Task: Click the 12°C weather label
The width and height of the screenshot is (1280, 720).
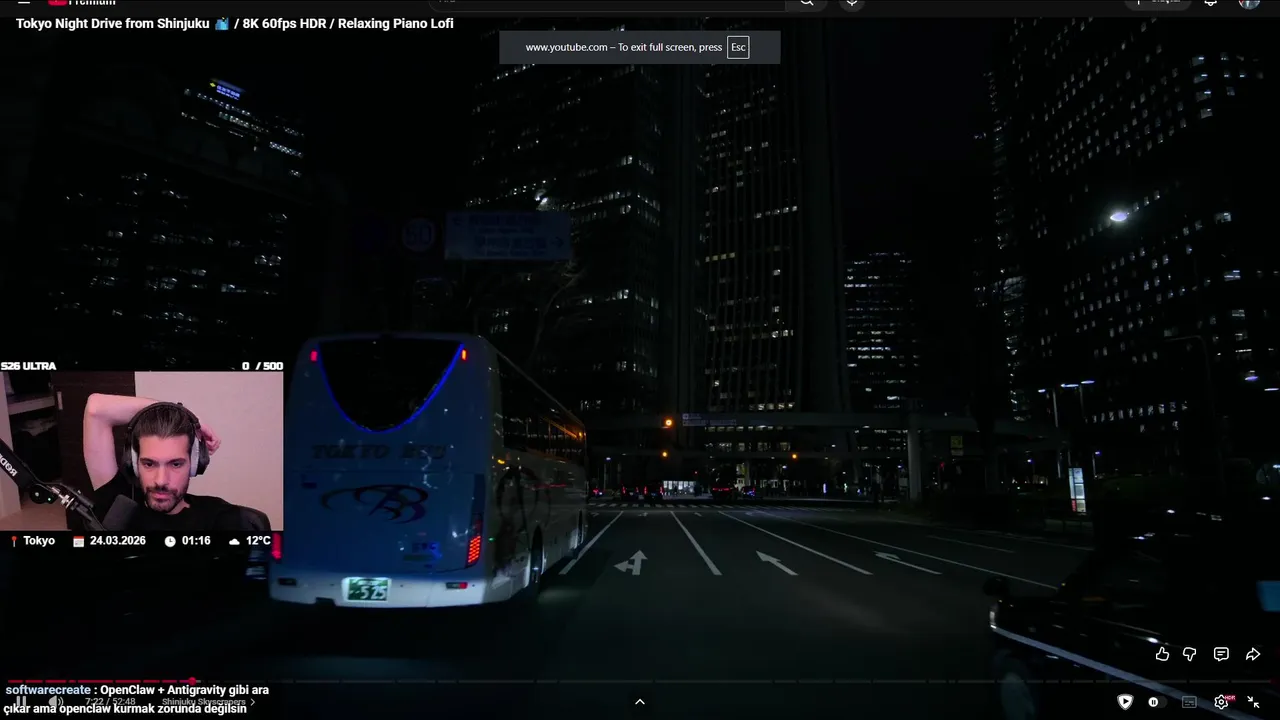Action: [x=258, y=541]
